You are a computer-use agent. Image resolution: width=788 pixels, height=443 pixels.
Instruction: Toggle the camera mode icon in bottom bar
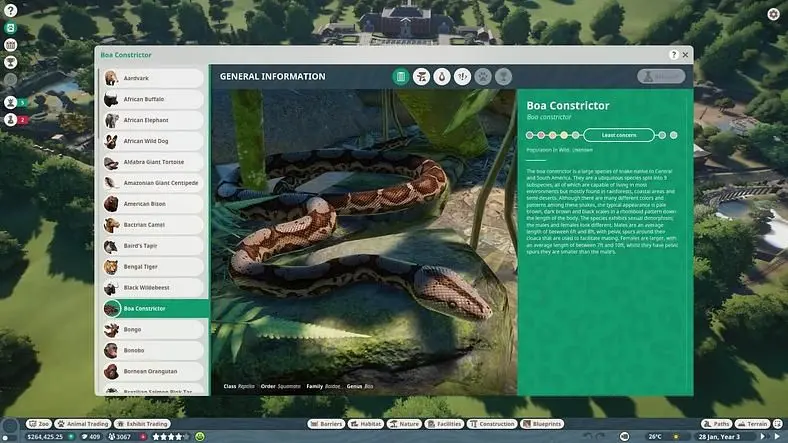pos(625,436)
